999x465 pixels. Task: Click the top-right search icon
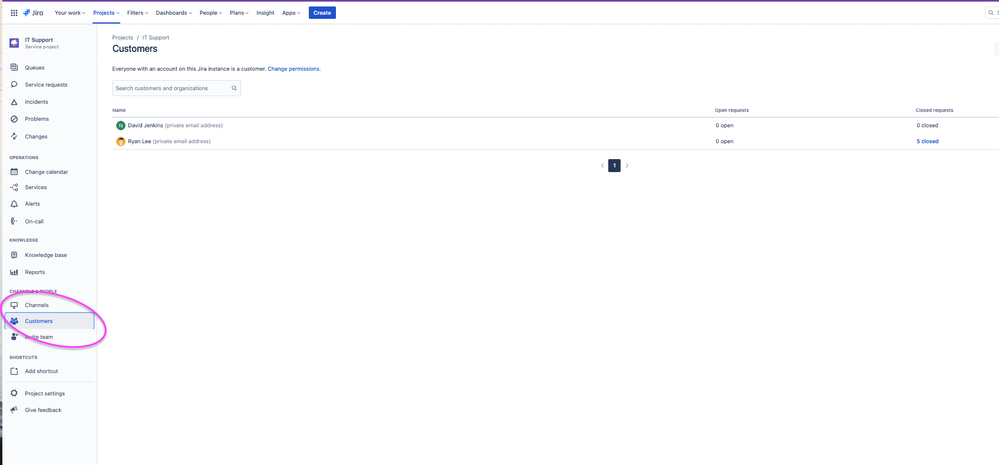tap(990, 13)
